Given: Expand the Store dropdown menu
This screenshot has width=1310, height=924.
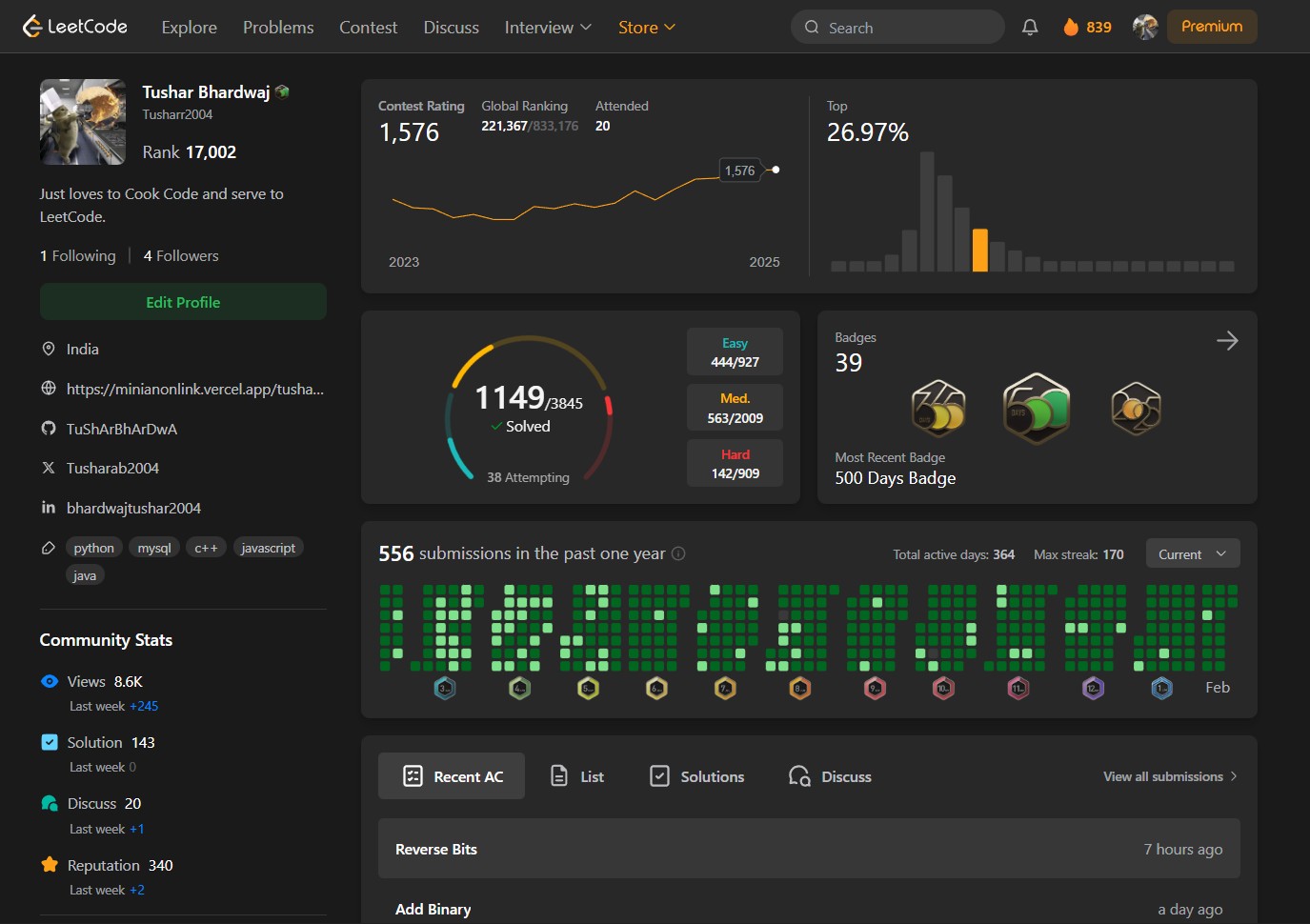Looking at the screenshot, I should click(647, 28).
